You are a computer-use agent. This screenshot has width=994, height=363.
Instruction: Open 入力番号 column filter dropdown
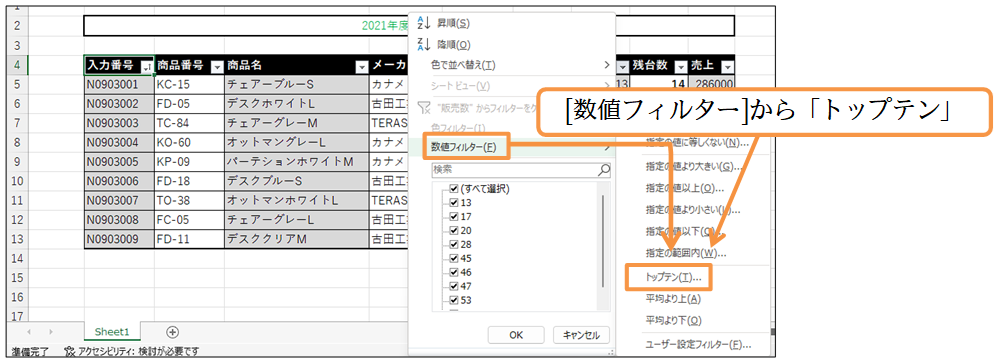click(x=147, y=66)
